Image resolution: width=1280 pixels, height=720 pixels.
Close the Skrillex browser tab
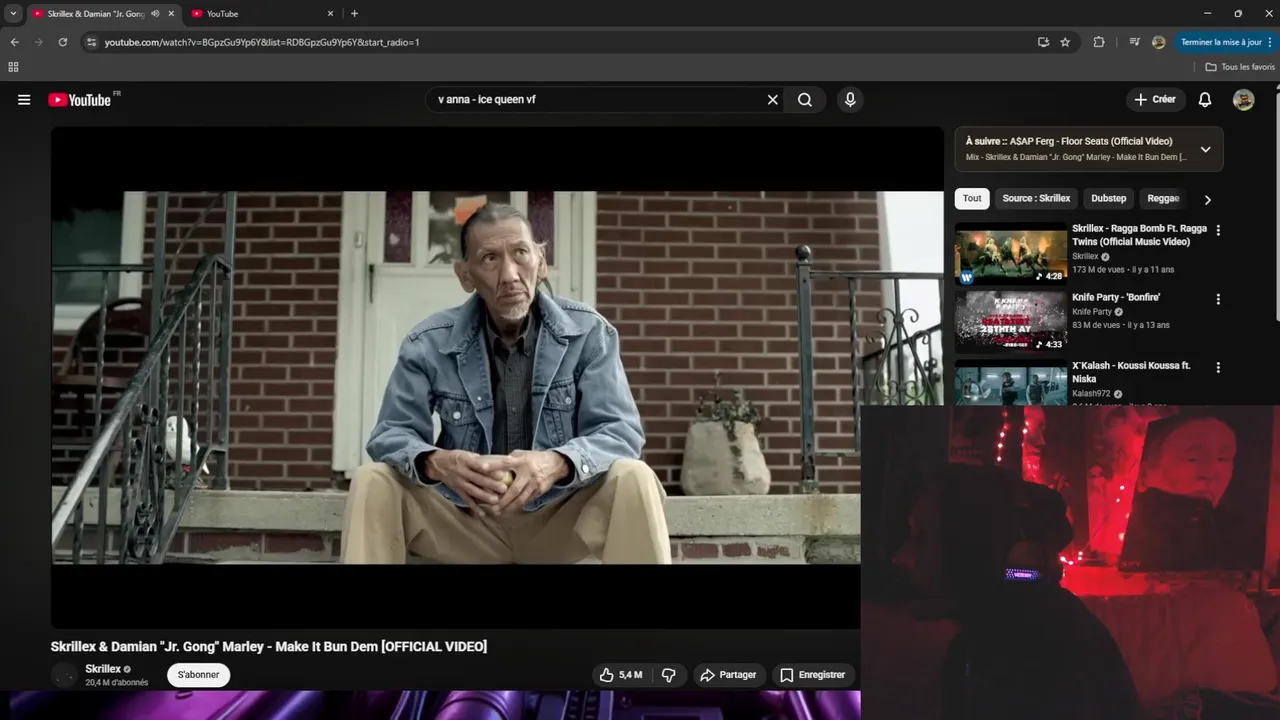[171, 14]
